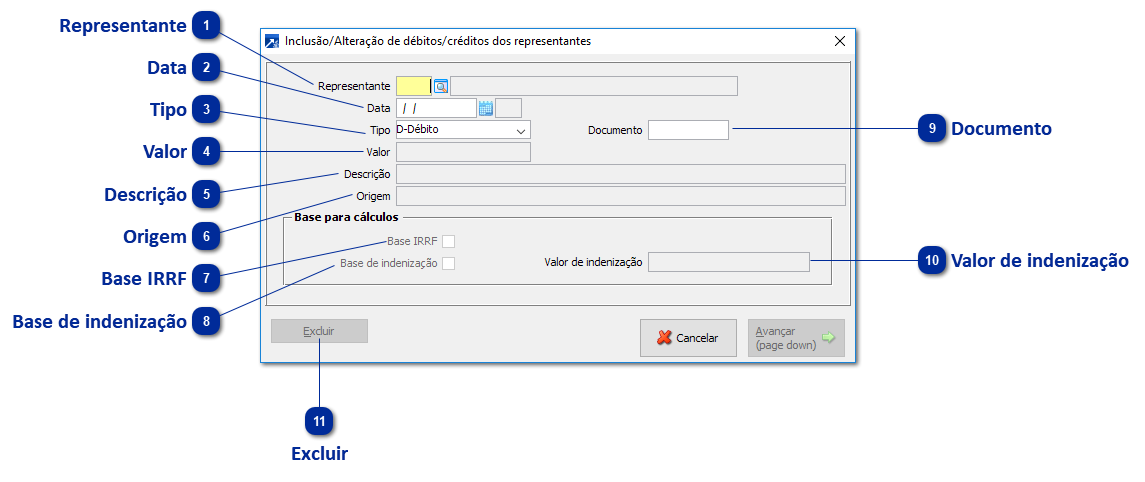Click the application icon in title bar
Image resolution: width=1145 pixels, height=482 pixels.
click(272, 41)
